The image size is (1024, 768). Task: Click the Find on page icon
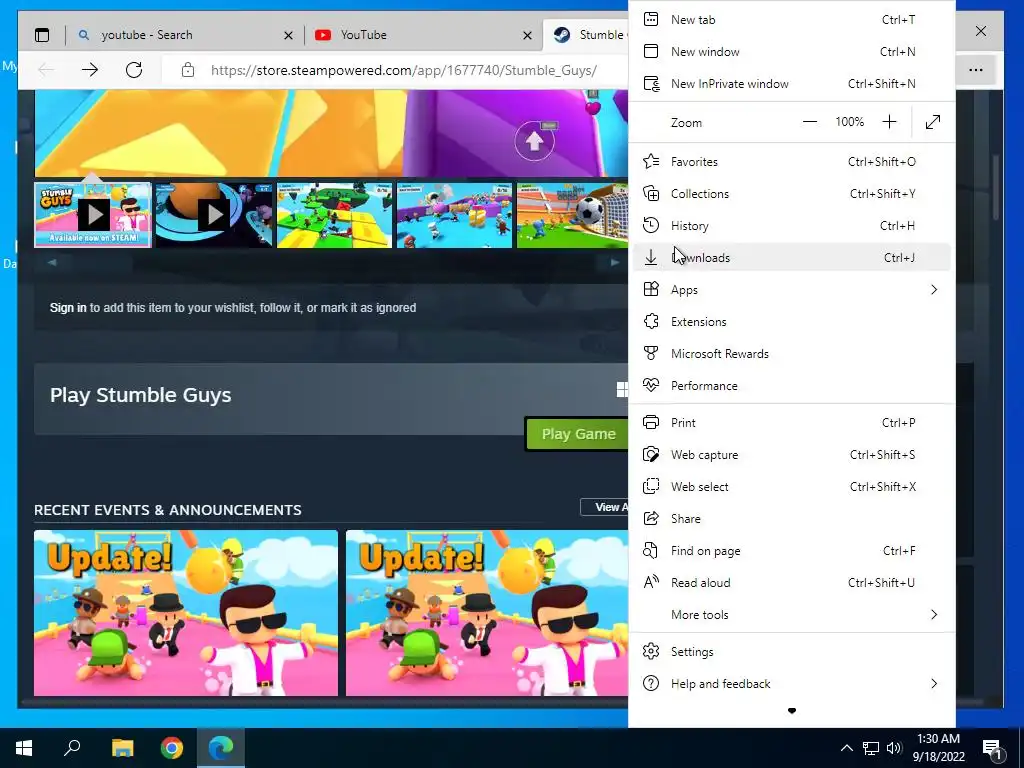pyautogui.click(x=651, y=551)
